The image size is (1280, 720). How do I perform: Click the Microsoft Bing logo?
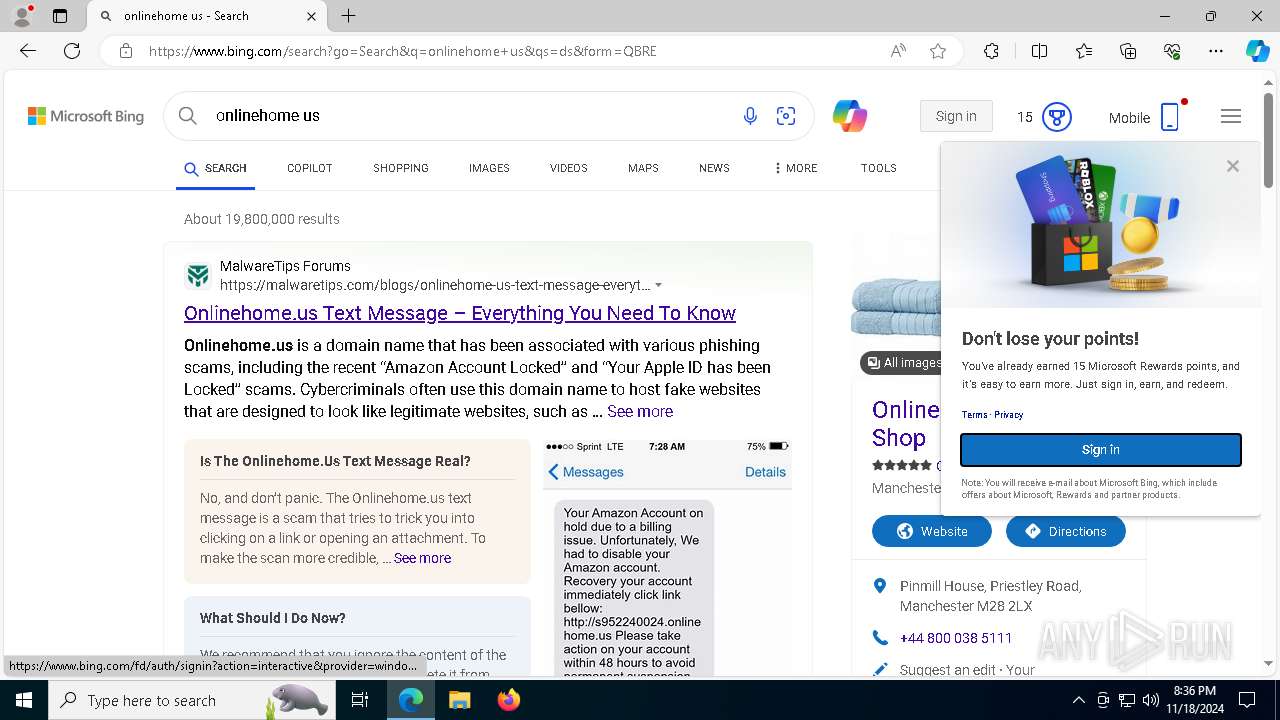86,116
